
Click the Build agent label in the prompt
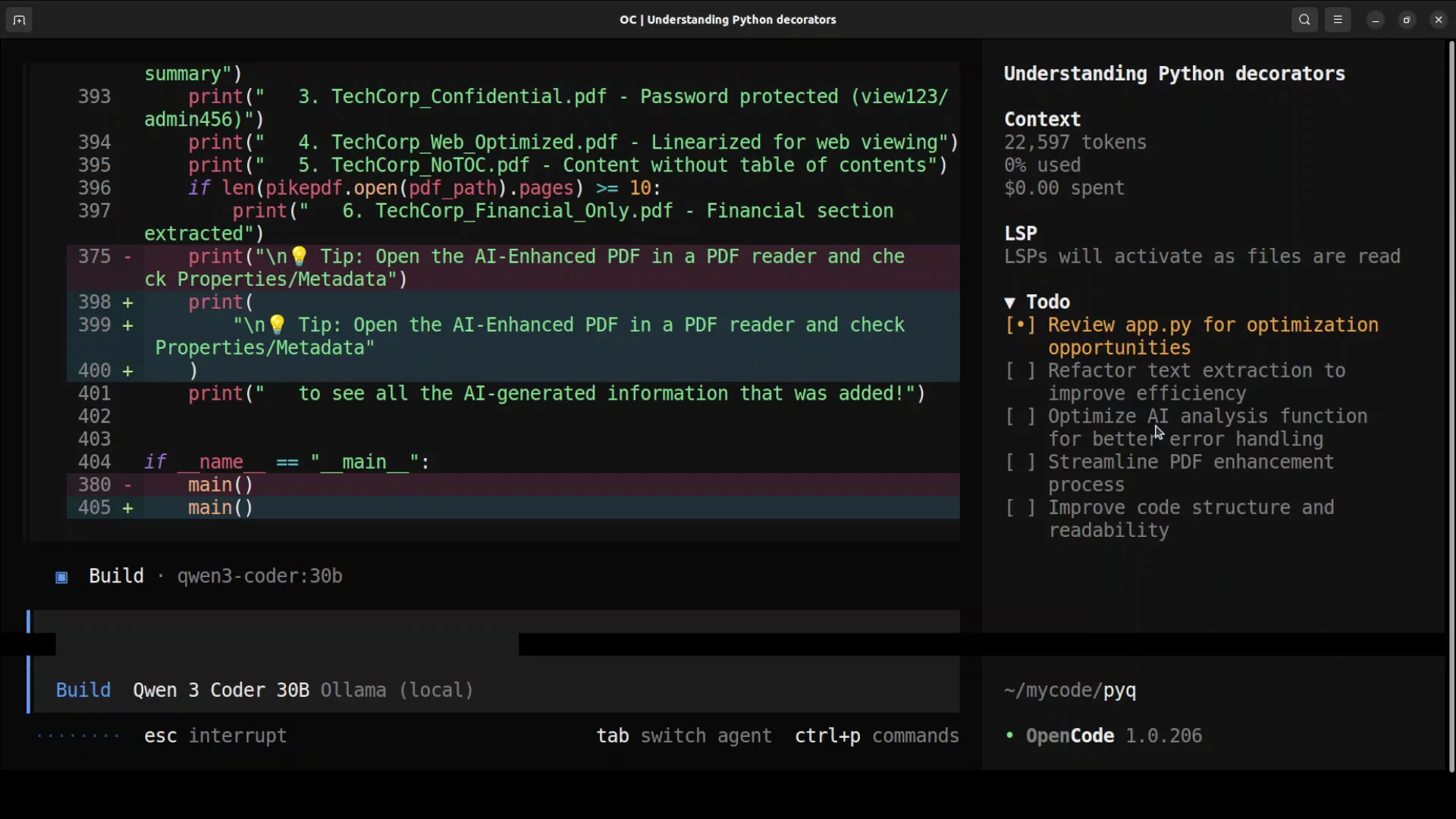coord(83,691)
